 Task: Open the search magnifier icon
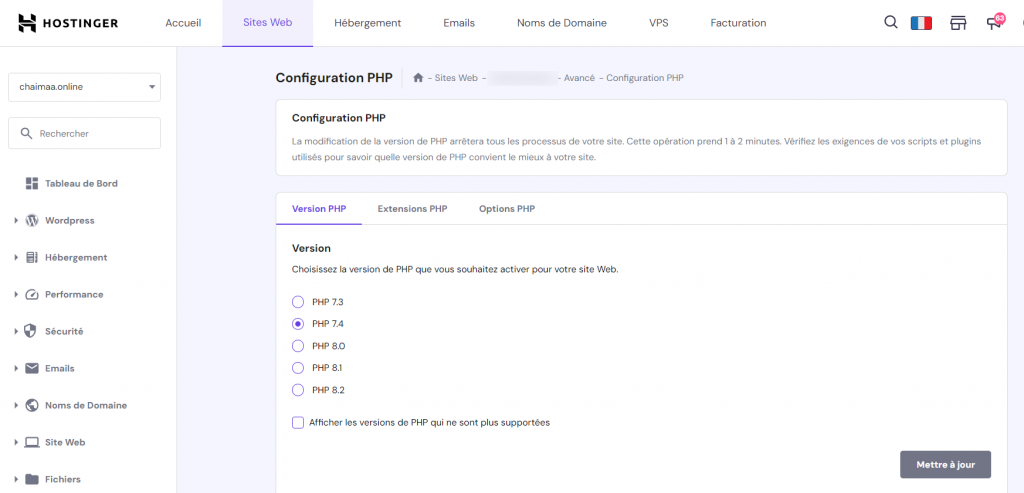click(891, 22)
